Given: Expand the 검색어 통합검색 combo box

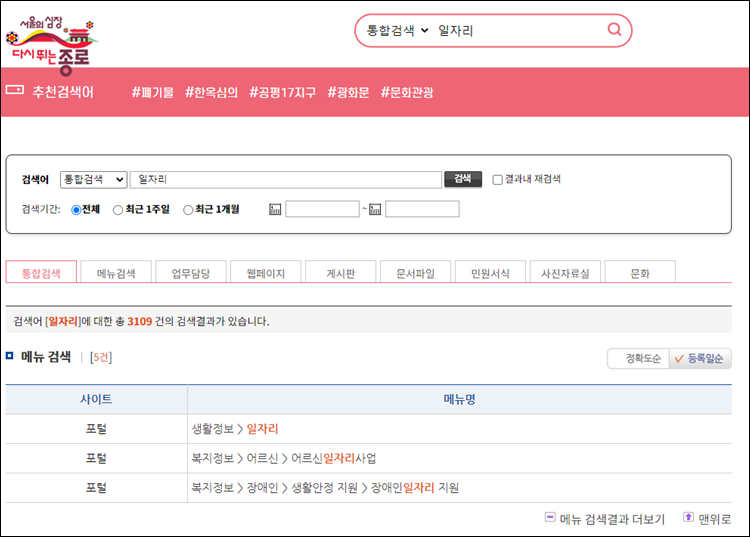Looking at the screenshot, I should [94, 180].
